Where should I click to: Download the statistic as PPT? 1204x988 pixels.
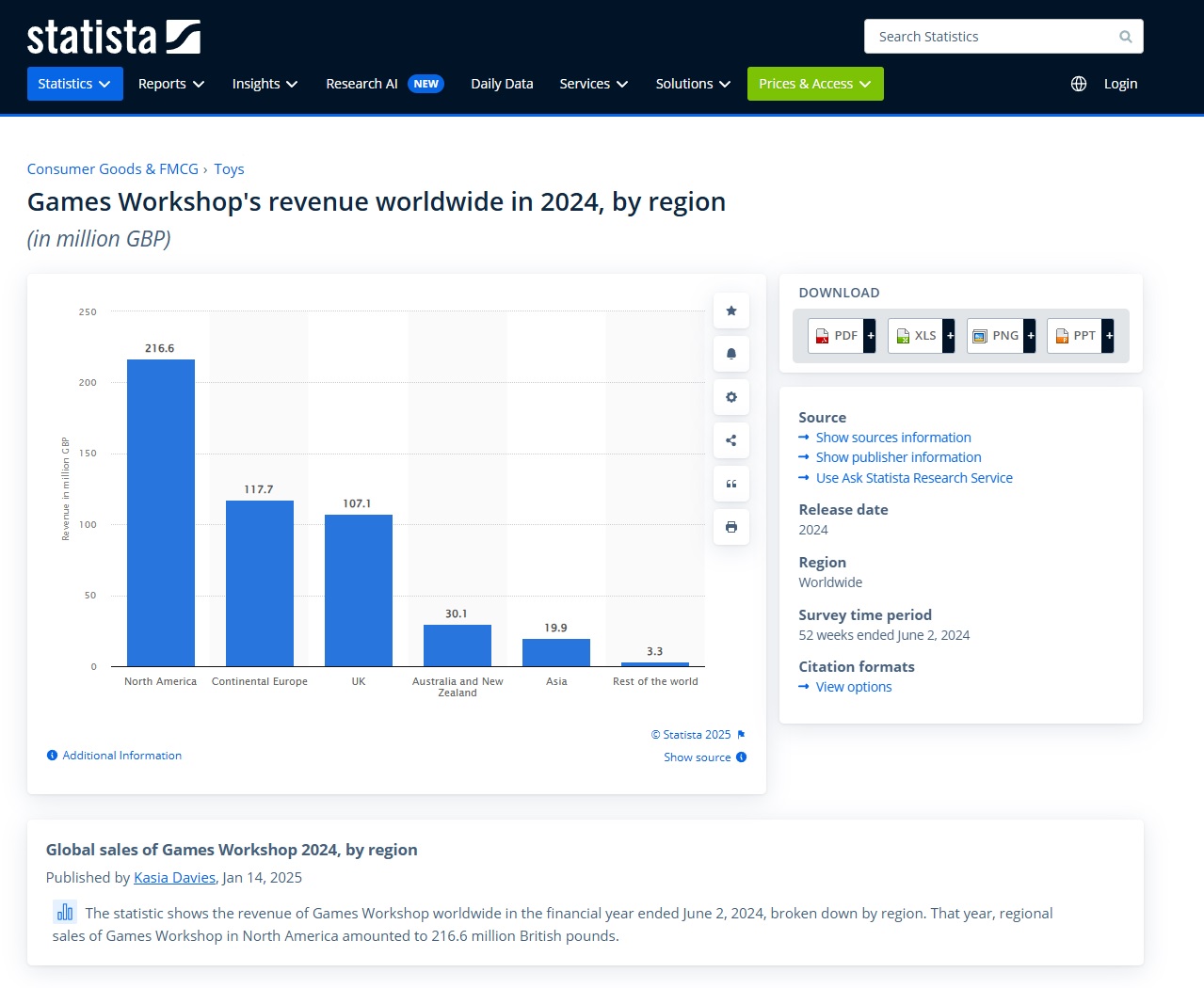click(x=1081, y=336)
